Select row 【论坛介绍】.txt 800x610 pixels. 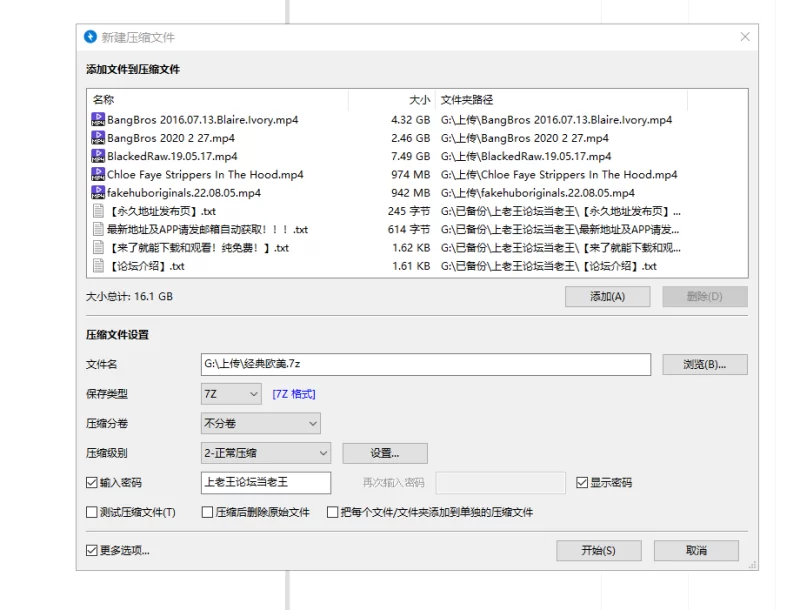[x=417, y=266]
